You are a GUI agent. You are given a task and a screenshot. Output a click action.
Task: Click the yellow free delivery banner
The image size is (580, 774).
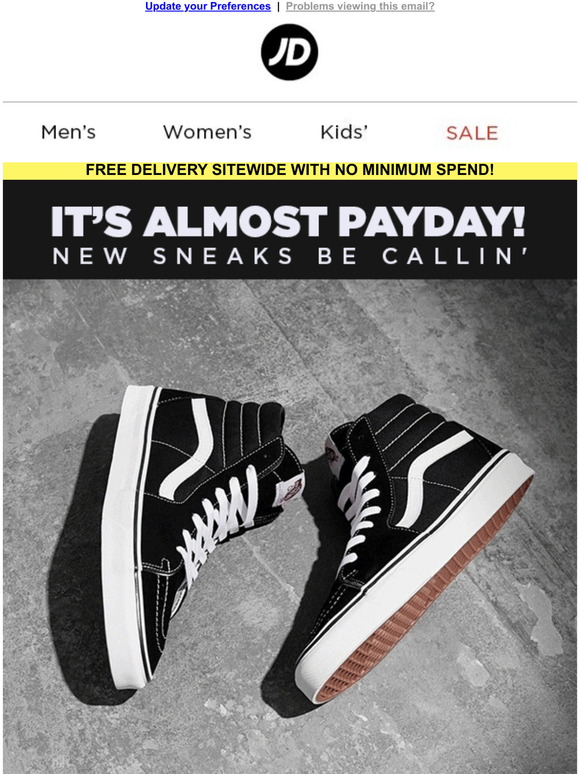(290, 170)
